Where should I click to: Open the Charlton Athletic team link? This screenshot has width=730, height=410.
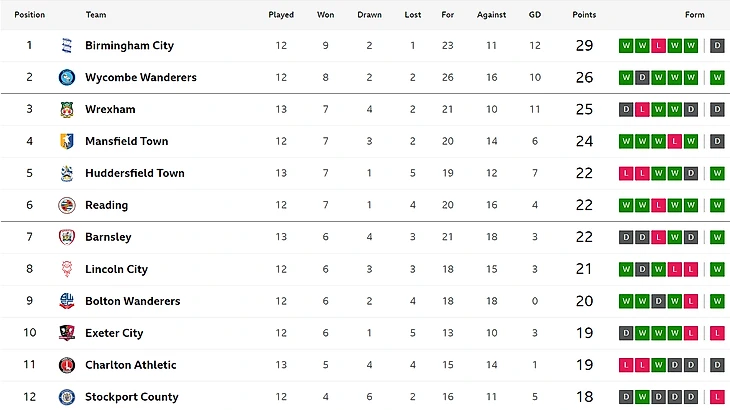tap(130, 366)
